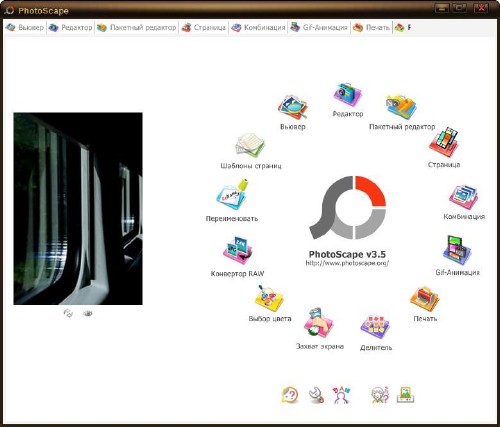The image size is (500, 427).
Task: Switch to the Печать tab
Action: pyautogui.click(x=372, y=28)
